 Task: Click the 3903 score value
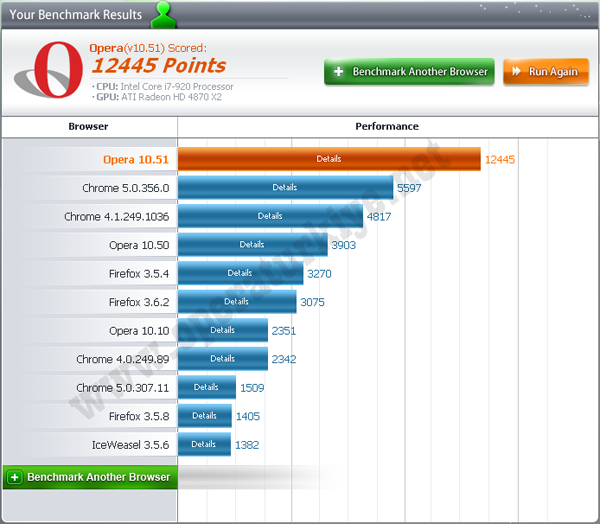click(344, 245)
